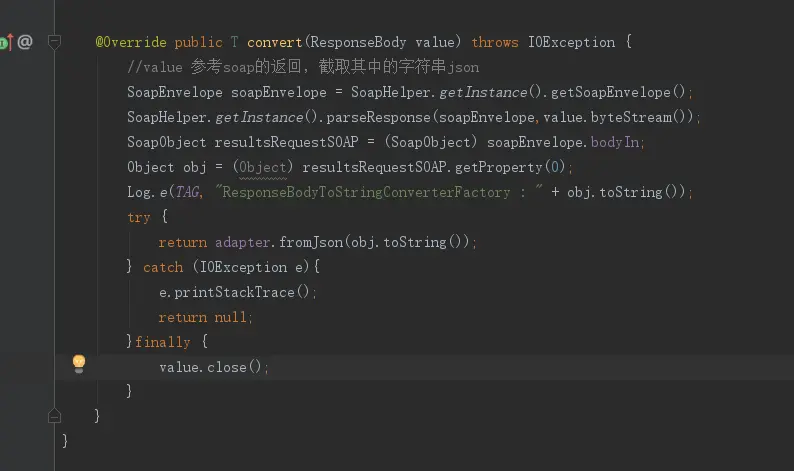Collapse the convert method fold marker

pos(54,42)
